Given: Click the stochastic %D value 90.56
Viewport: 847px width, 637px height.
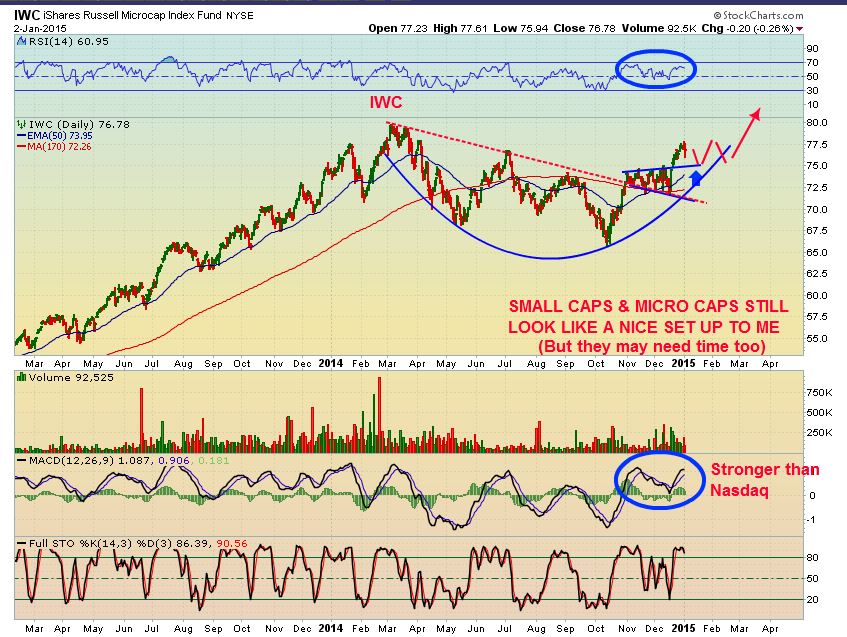Looking at the screenshot, I should (x=232, y=543).
